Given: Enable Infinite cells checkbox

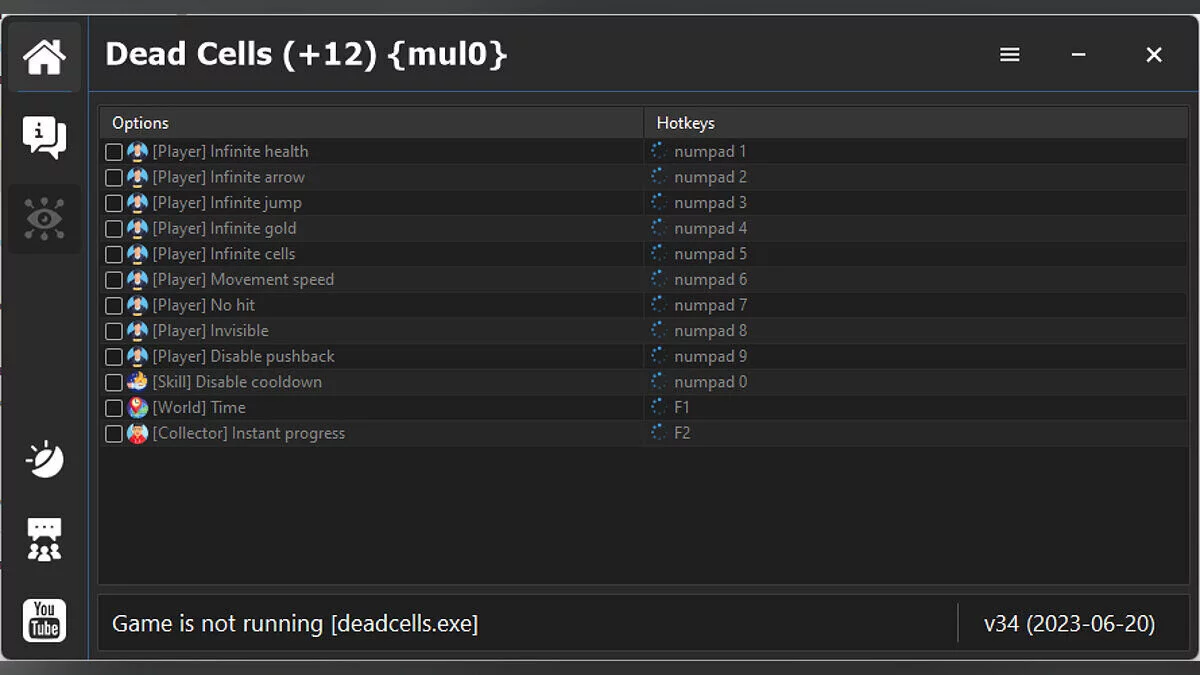Looking at the screenshot, I should (x=114, y=254).
